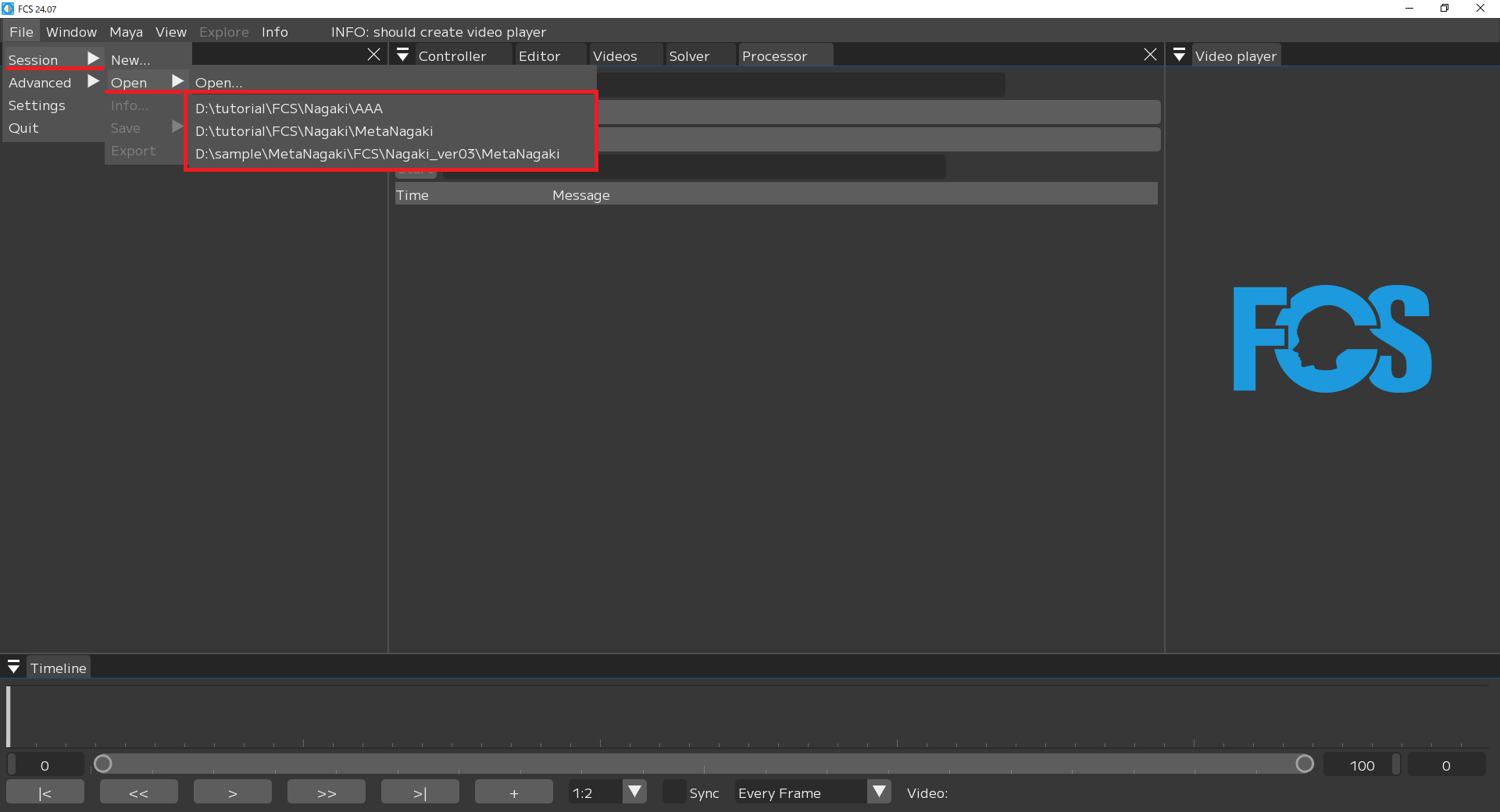The width and height of the screenshot is (1500, 812).
Task: Jump to last frame in timeline
Action: 420,792
